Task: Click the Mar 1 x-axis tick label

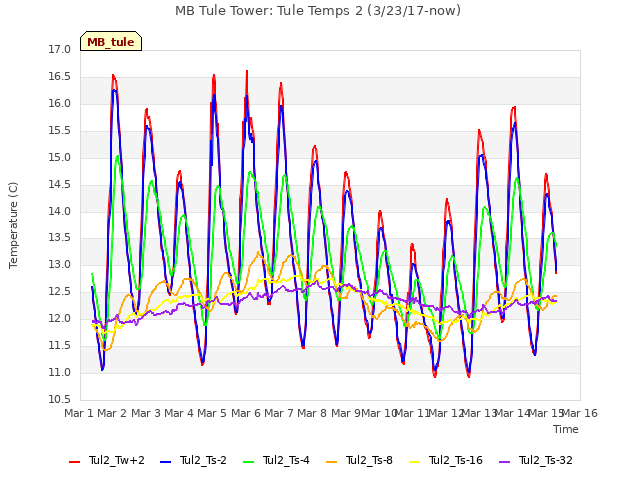Action: pyautogui.click(x=79, y=413)
